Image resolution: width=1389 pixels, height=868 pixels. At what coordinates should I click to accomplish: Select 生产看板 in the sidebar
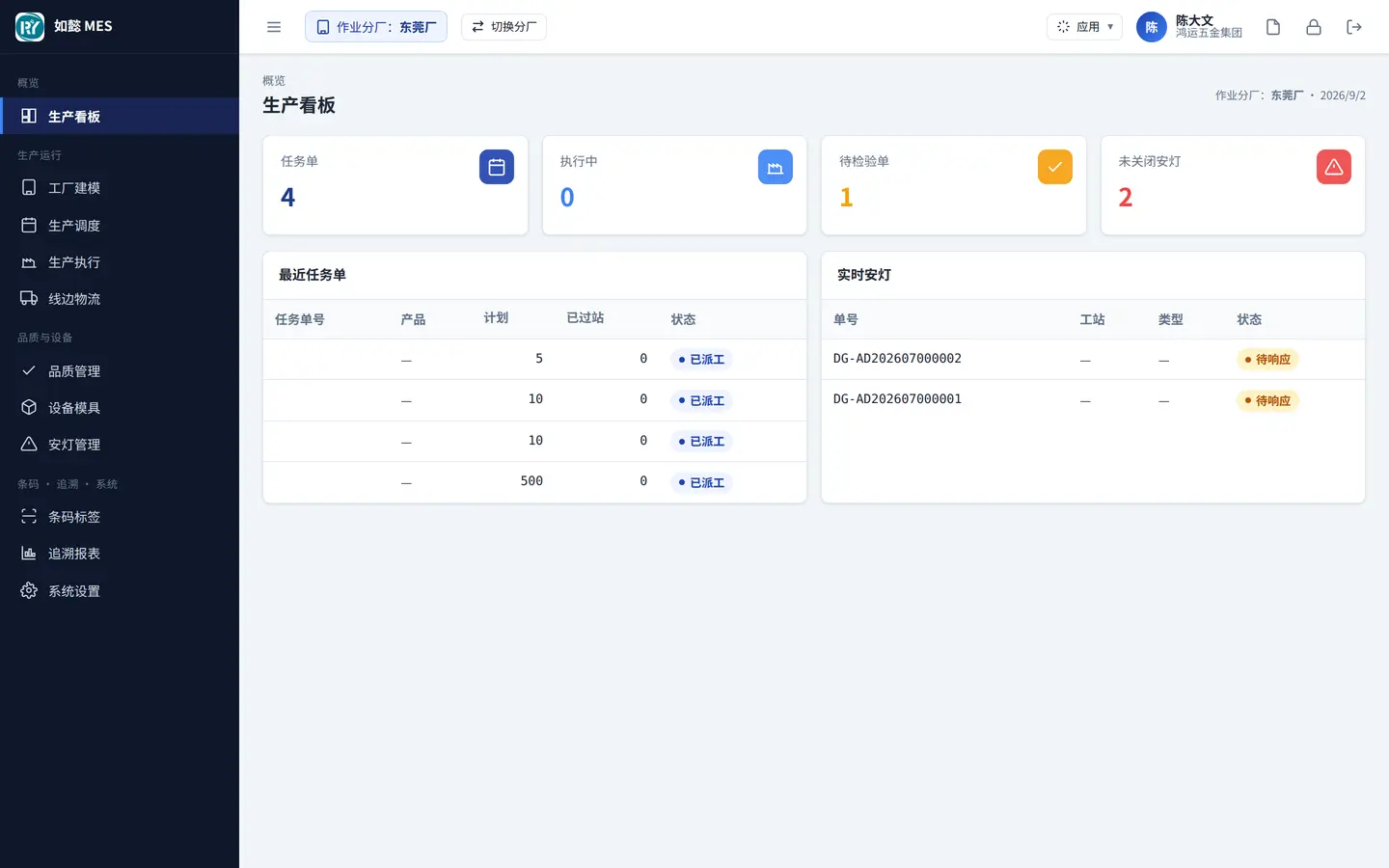click(x=120, y=116)
